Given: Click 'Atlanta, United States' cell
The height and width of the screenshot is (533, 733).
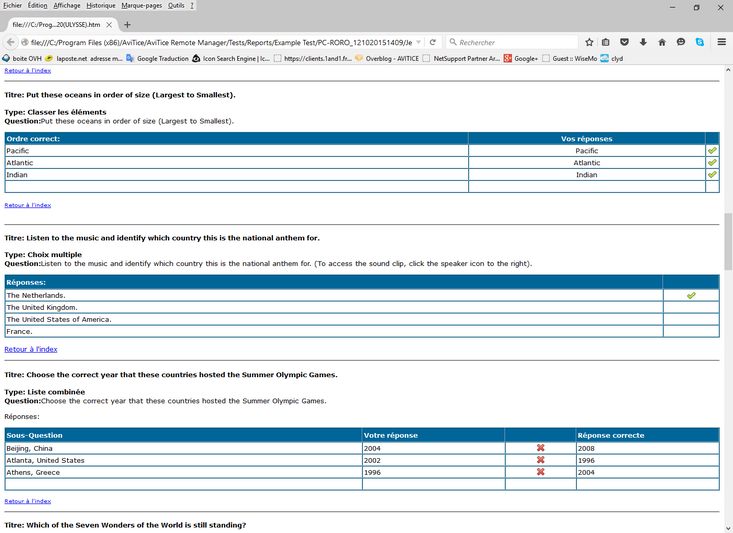Looking at the screenshot, I should 184,460.
